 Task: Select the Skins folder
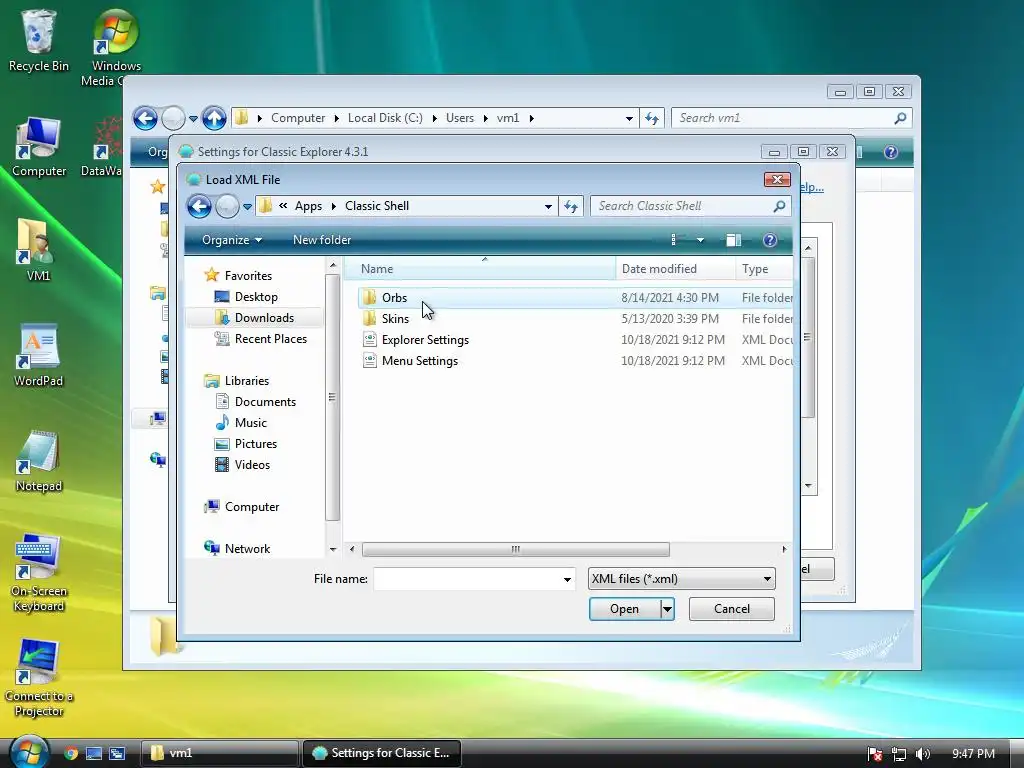pyautogui.click(x=395, y=319)
